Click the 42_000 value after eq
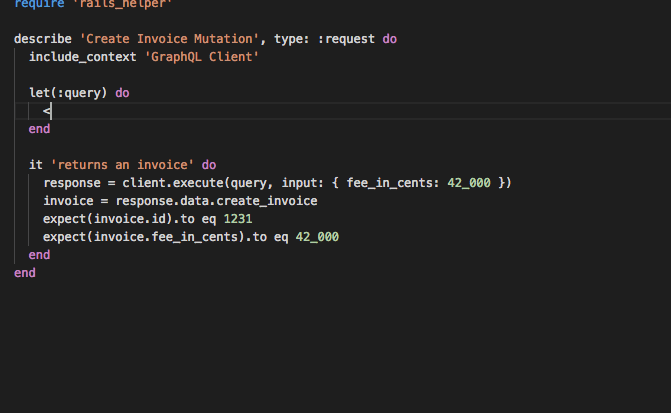This screenshot has height=413, width=671. click(317, 237)
